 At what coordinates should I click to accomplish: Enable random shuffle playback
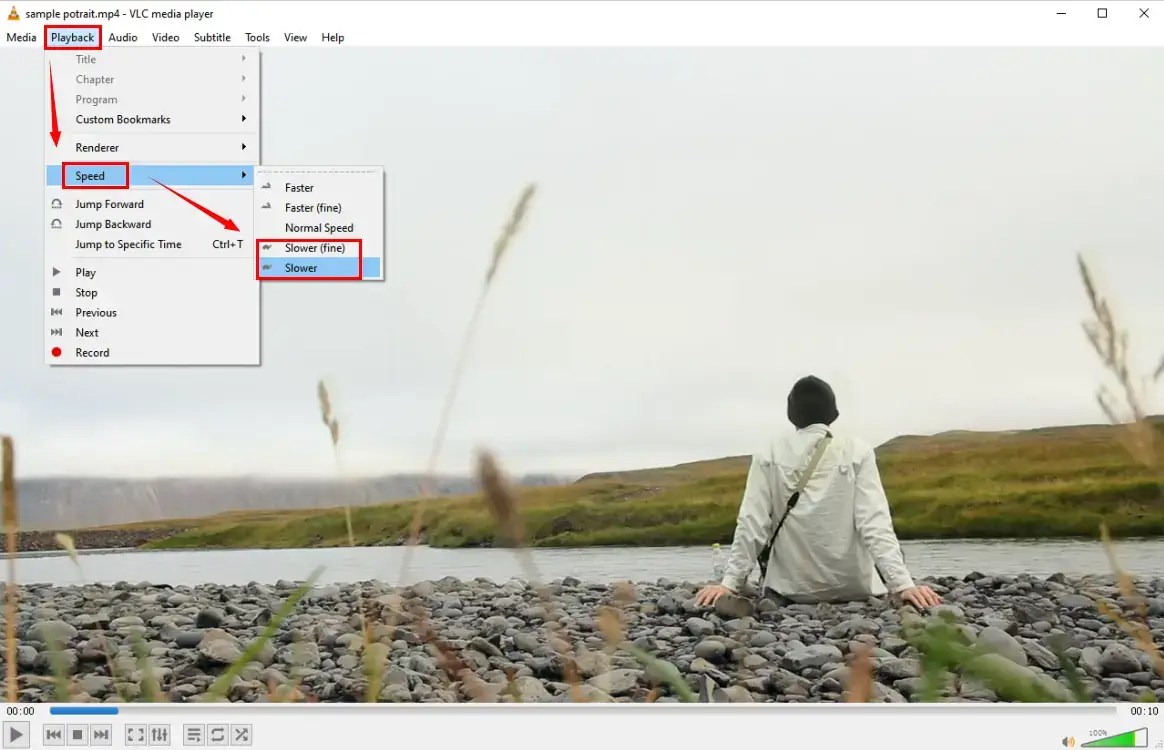[x=240, y=734]
